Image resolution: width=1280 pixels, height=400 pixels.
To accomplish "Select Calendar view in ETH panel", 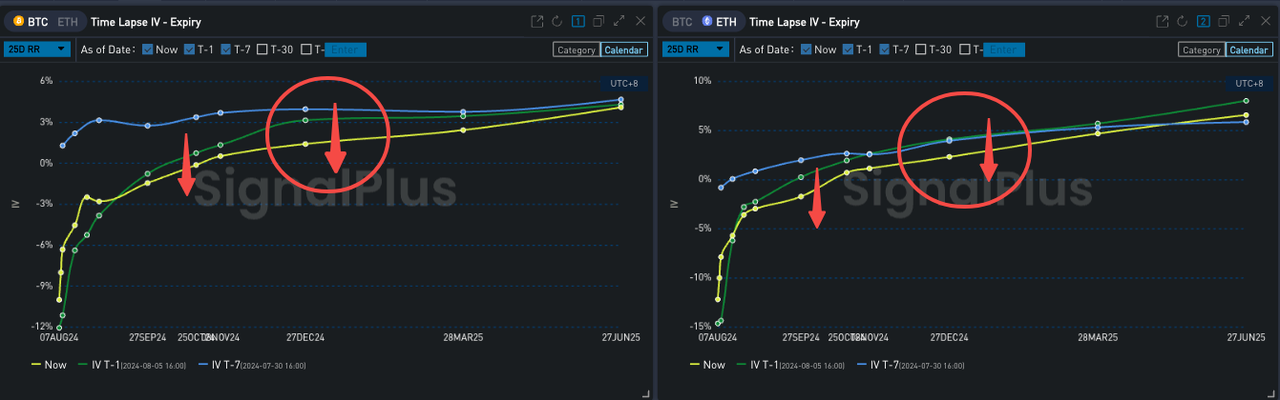I will (1249, 50).
